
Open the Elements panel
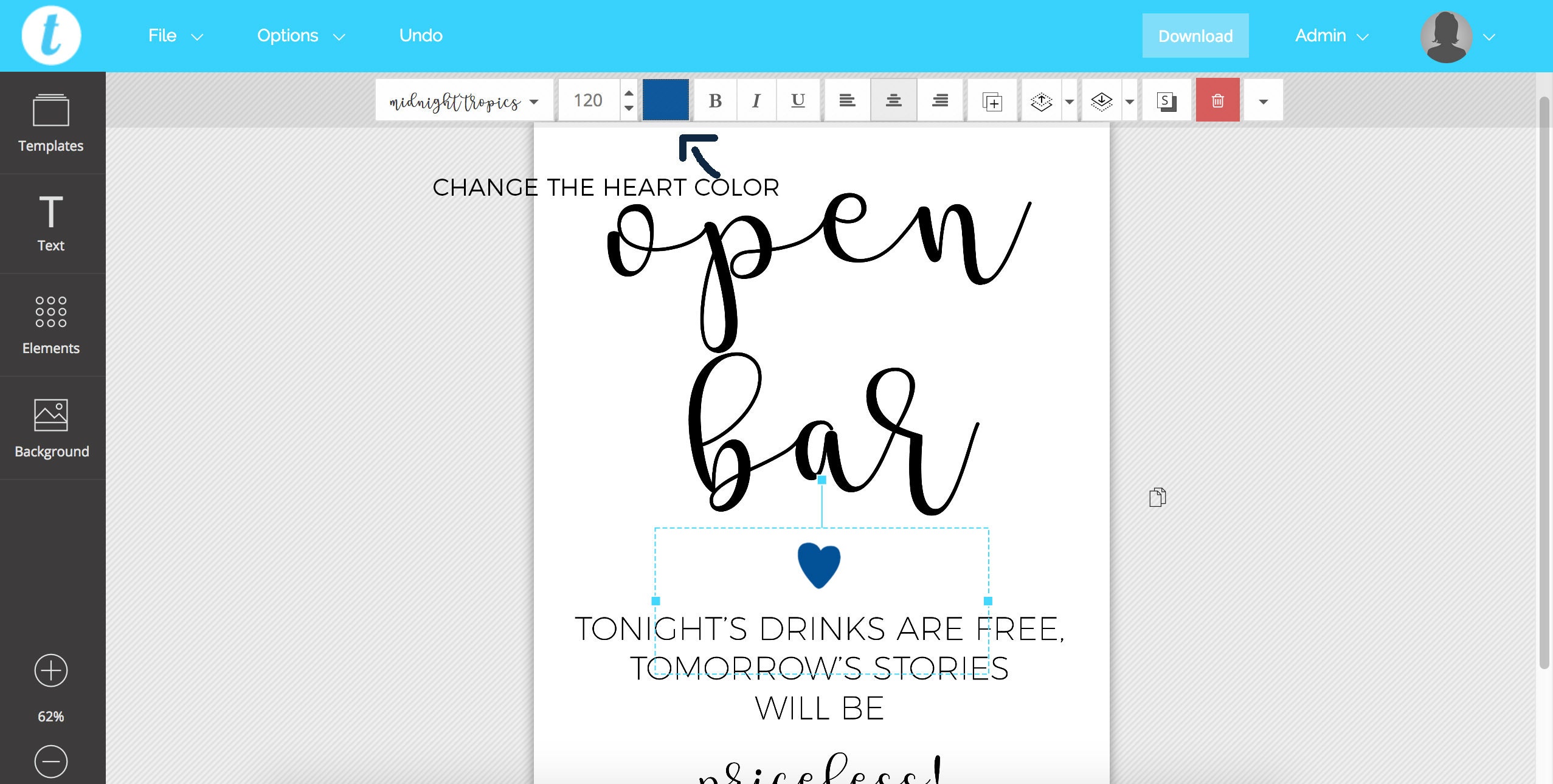[51, 325]
